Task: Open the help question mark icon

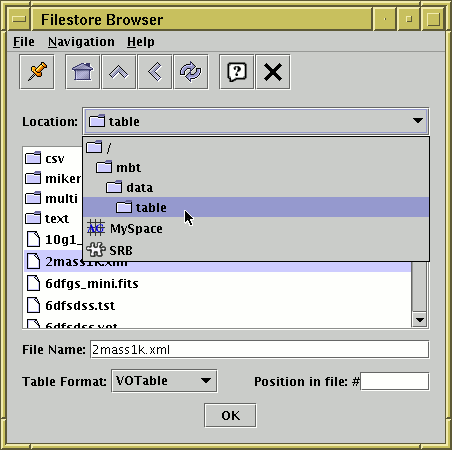Action: [x=237, y=72]
